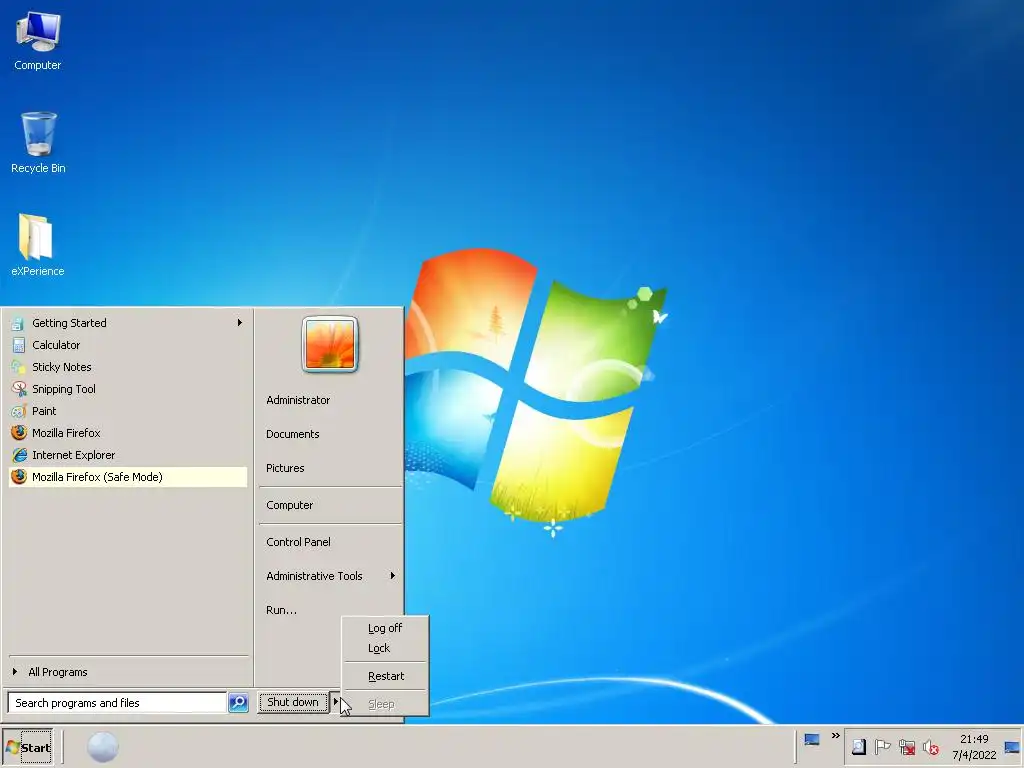
Task: Launch the Snipping Tool
Action: click(x=127, y=389)
